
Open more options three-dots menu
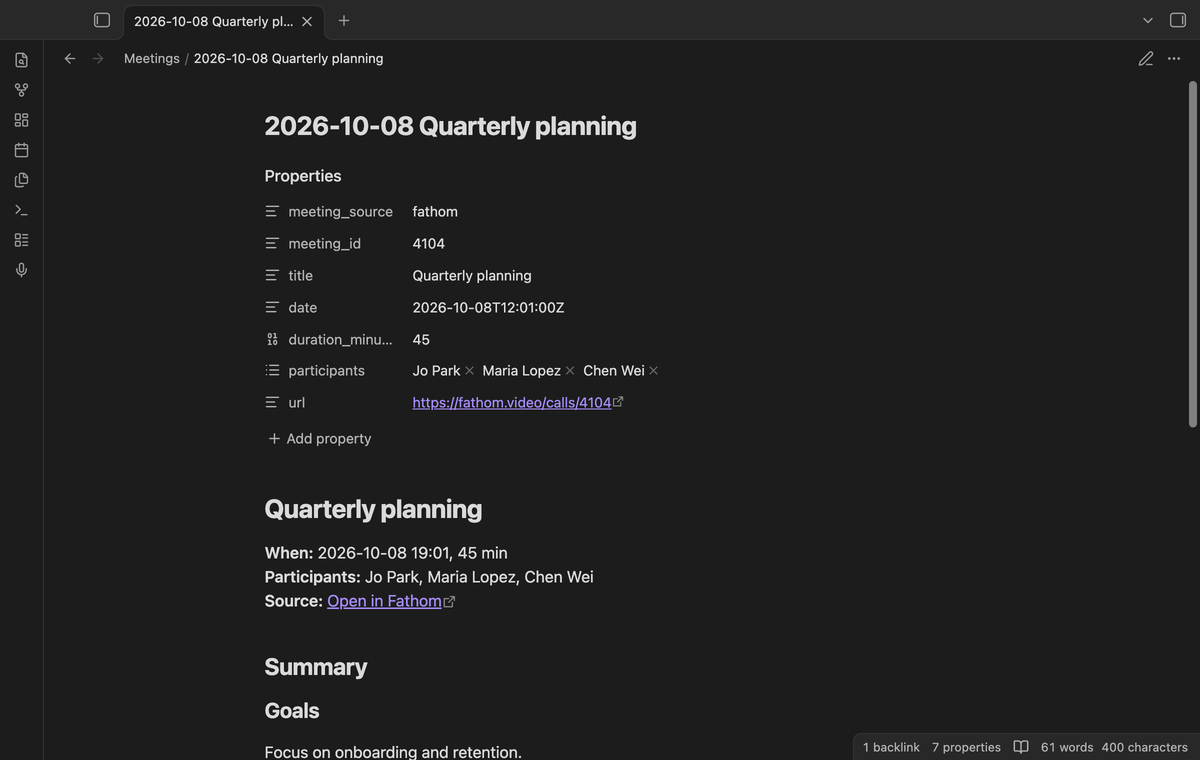(1174, 58)
